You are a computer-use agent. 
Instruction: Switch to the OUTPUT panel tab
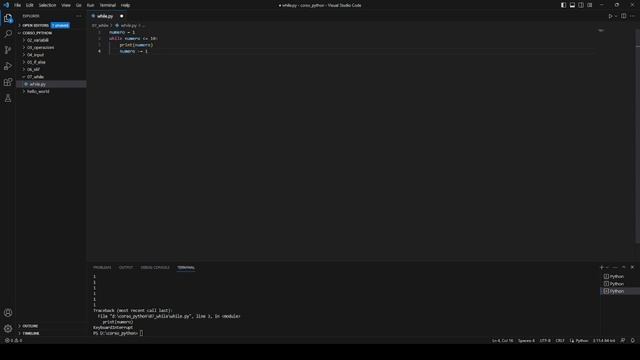click(x=126, y=267)
